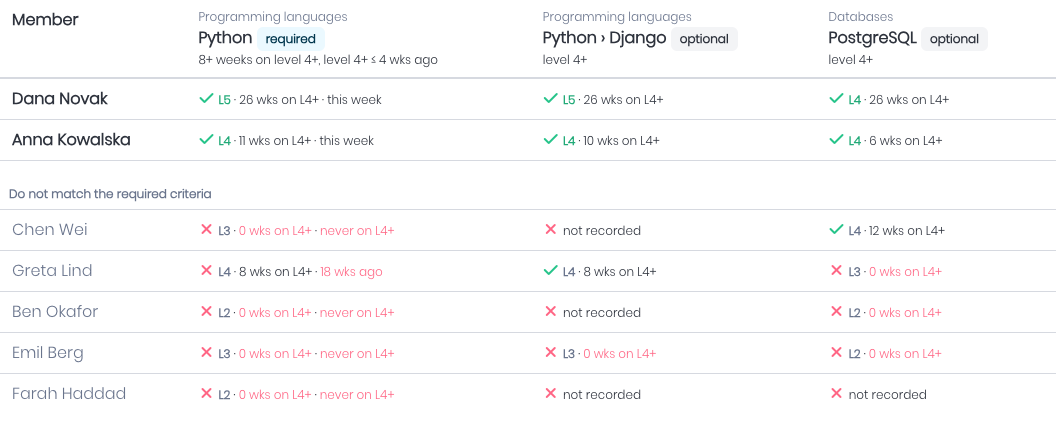Click 'Do not match the required criteria' section label
This screenshot has width=1056, height=430.
pyautogui.click(x=110, y=194)
